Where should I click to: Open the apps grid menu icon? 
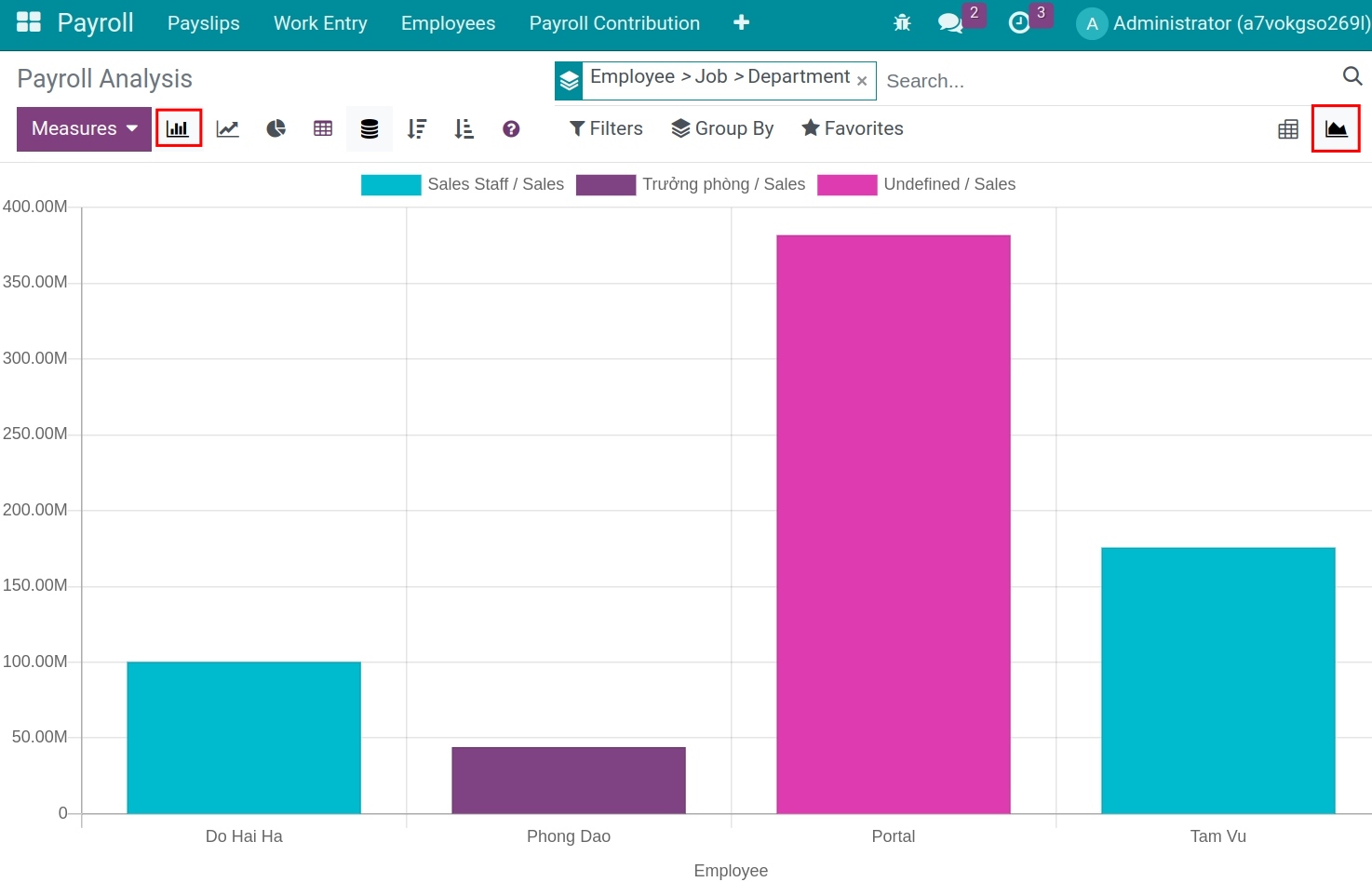[28, 20]
